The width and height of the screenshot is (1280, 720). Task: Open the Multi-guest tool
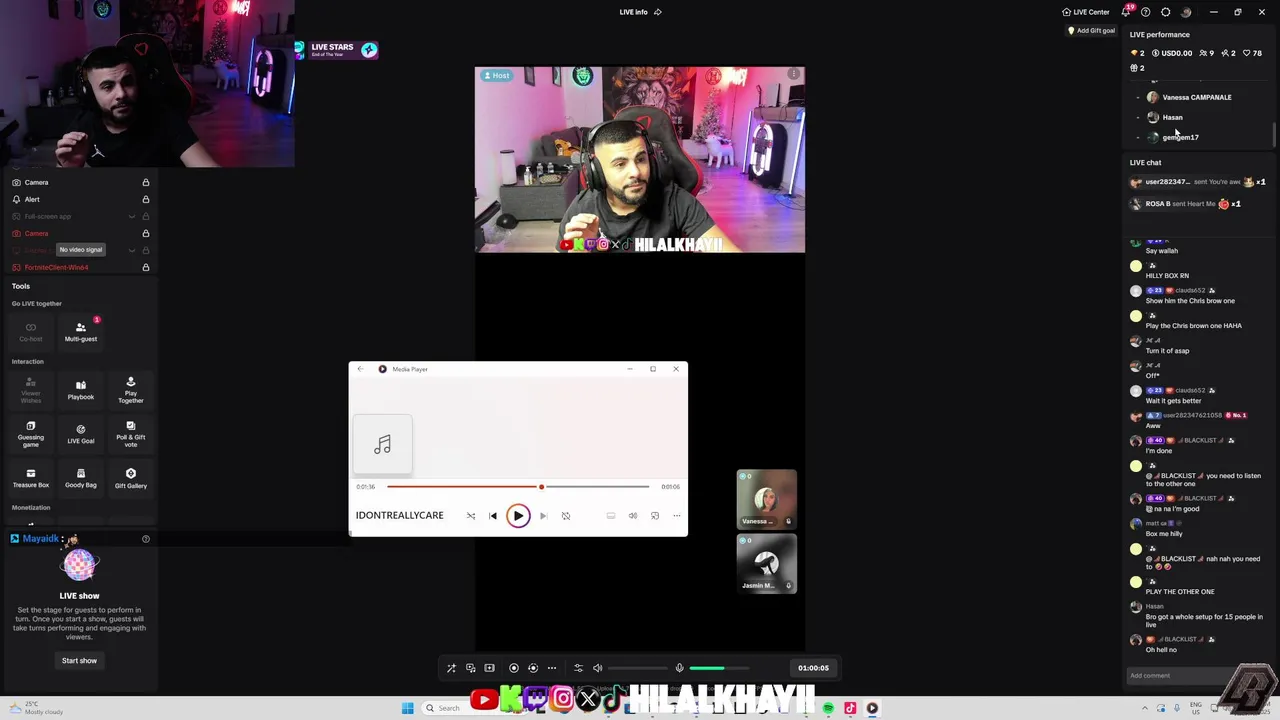tap(81, 332)
